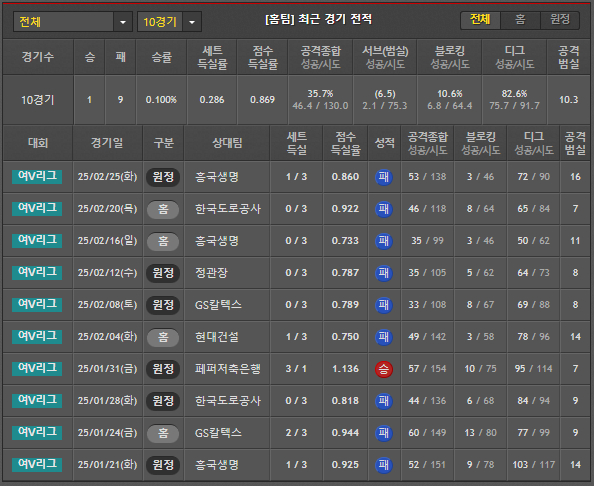Switch to the 원정 tab
Image resolution: width=594 pixels, height=486 pixels.
(560, 19)
